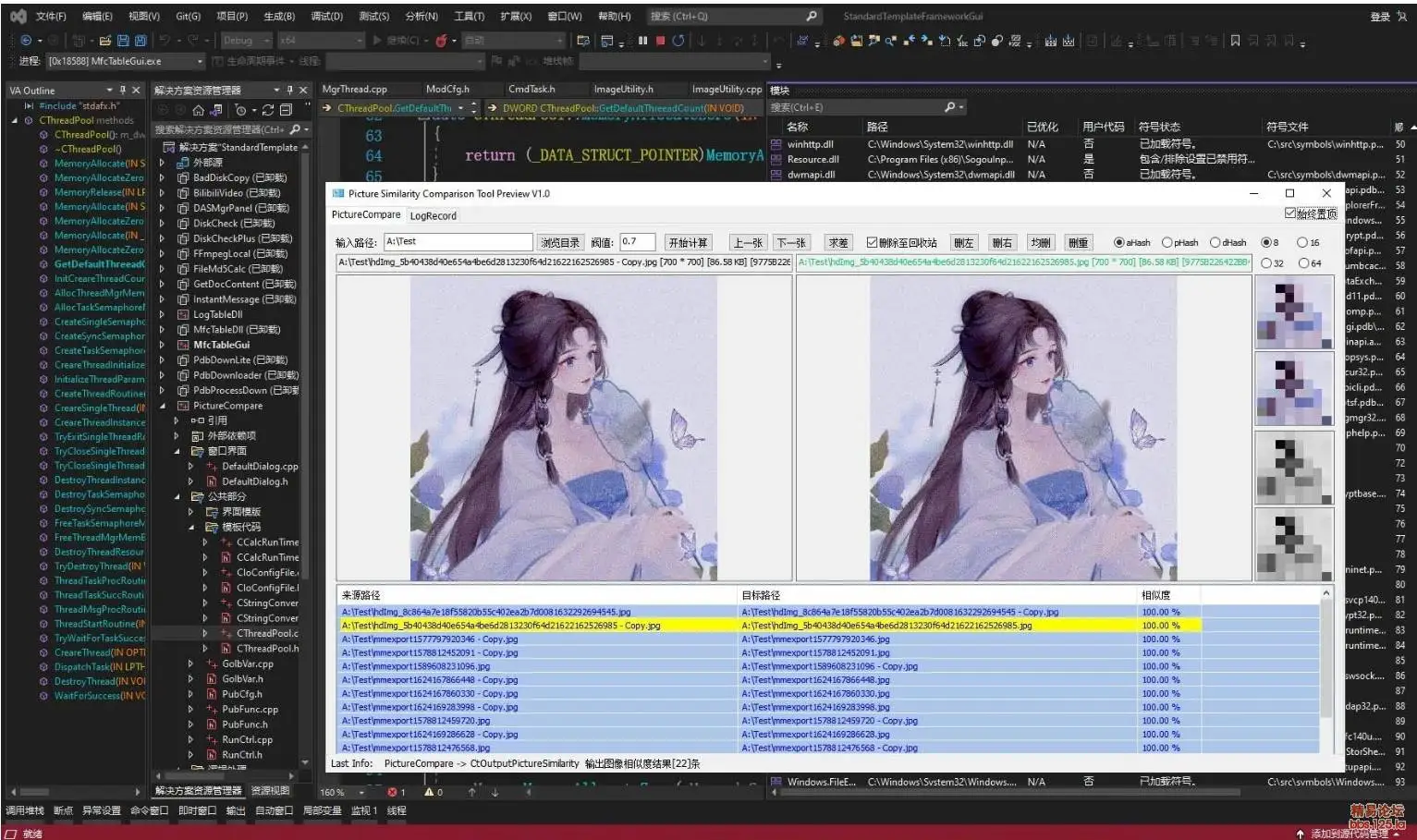
Task: Click the 下一张 next image button
Action: click(x=790, y=242)
